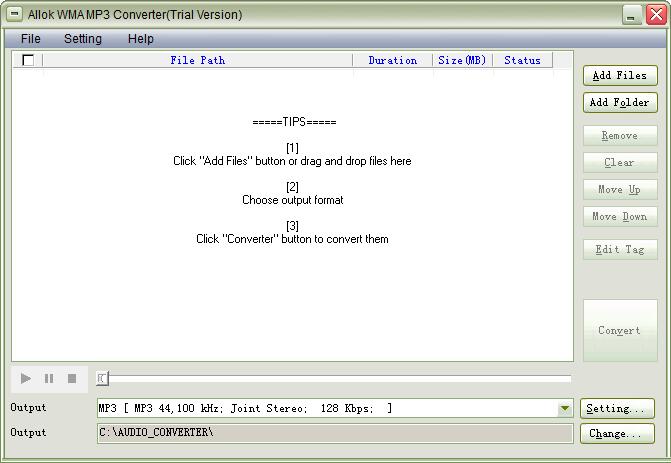Expand the output format dropdown arrow
Screen dimensions: 671x463
(x=565, y=408)
